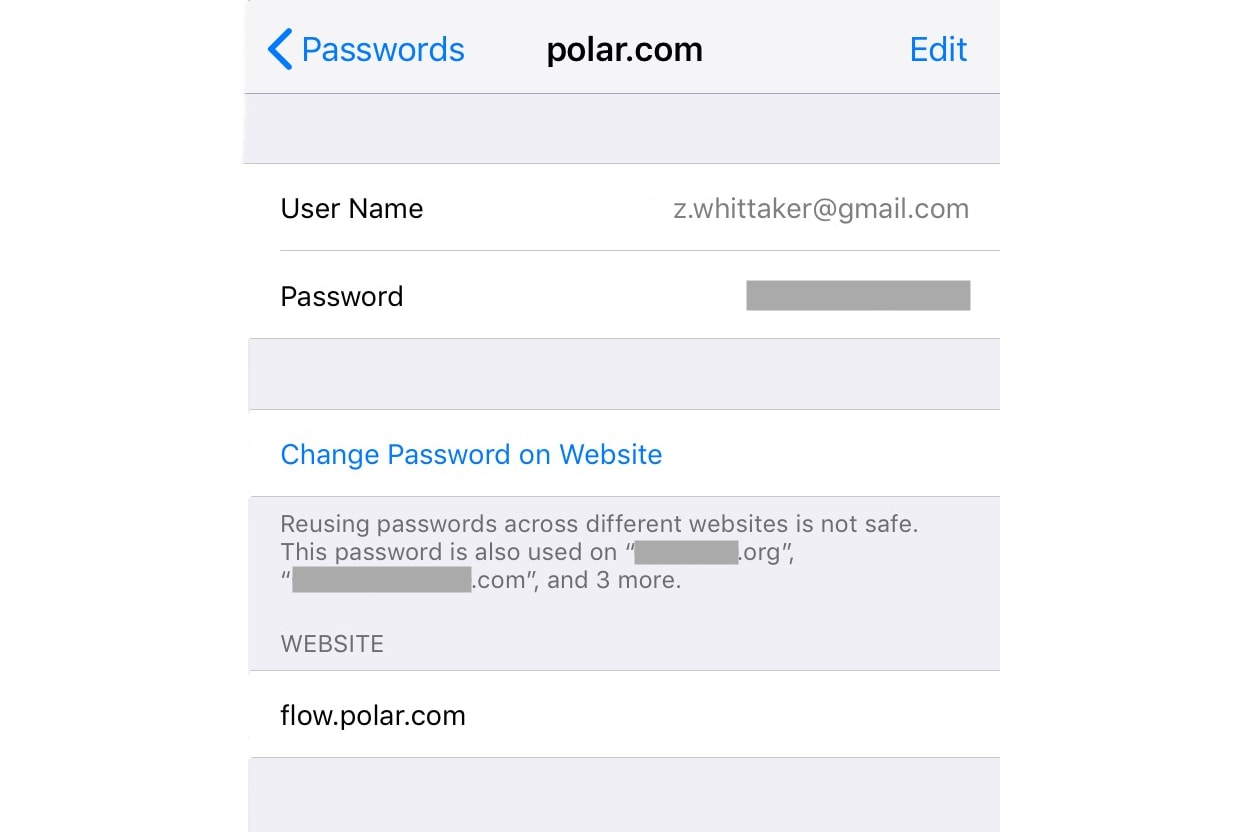Tap the WEBSITE section header

[332, 644]
